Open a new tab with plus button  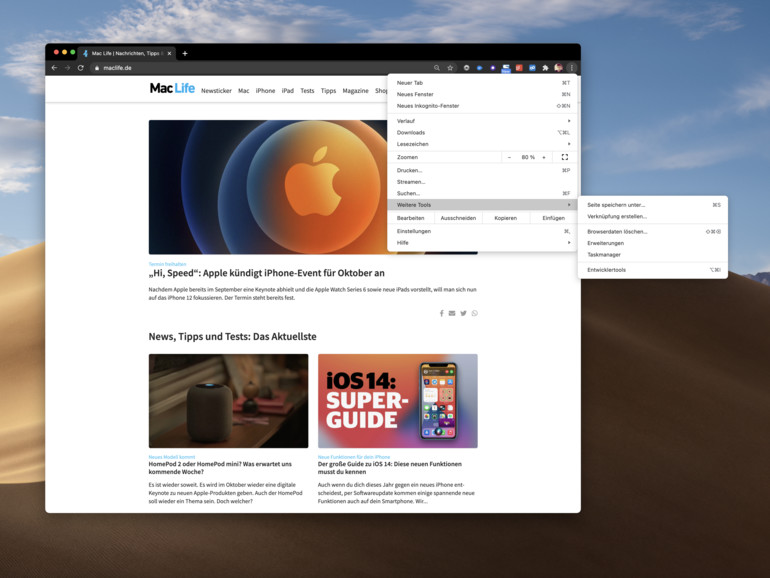point(185,54)
